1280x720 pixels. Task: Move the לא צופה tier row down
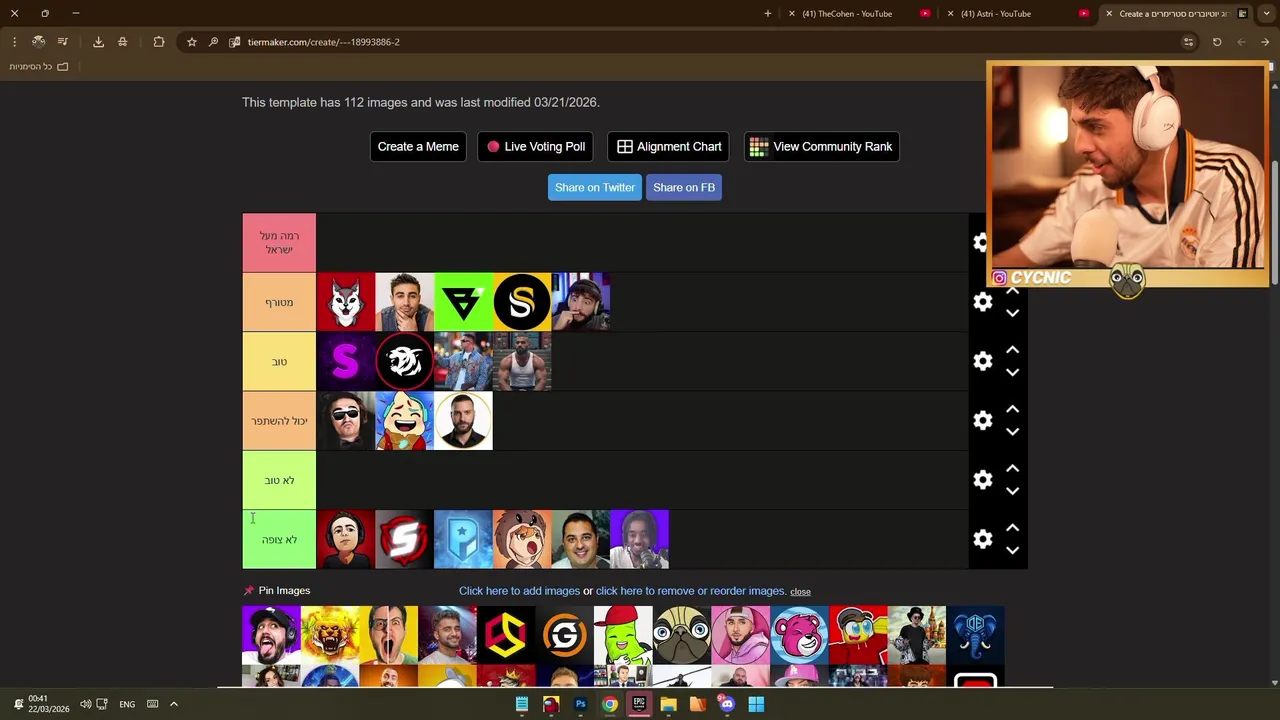[1012, 550]
